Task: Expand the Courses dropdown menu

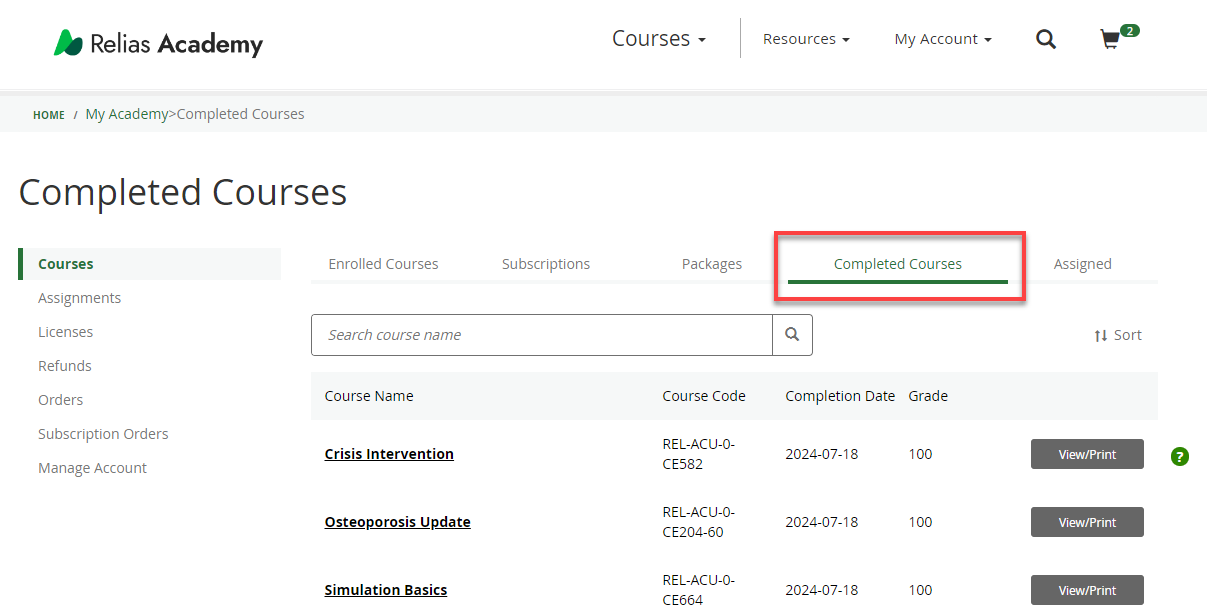Action: click(x=659, y=39)
